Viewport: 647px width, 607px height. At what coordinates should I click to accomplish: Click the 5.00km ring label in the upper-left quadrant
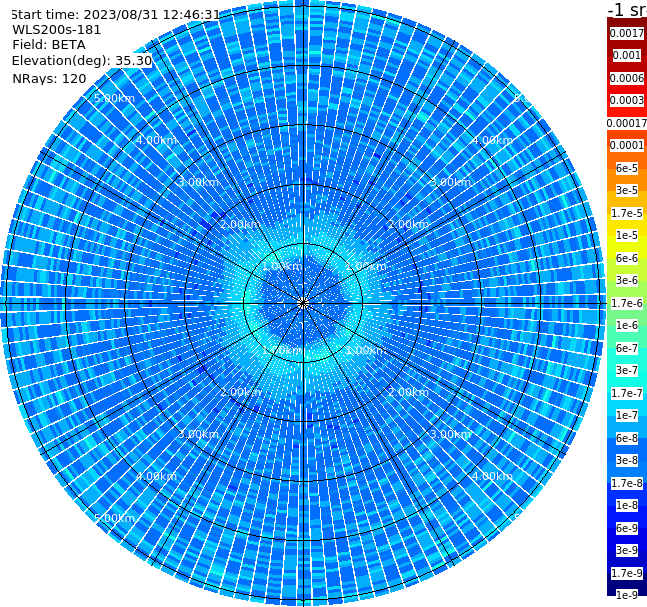114,98
